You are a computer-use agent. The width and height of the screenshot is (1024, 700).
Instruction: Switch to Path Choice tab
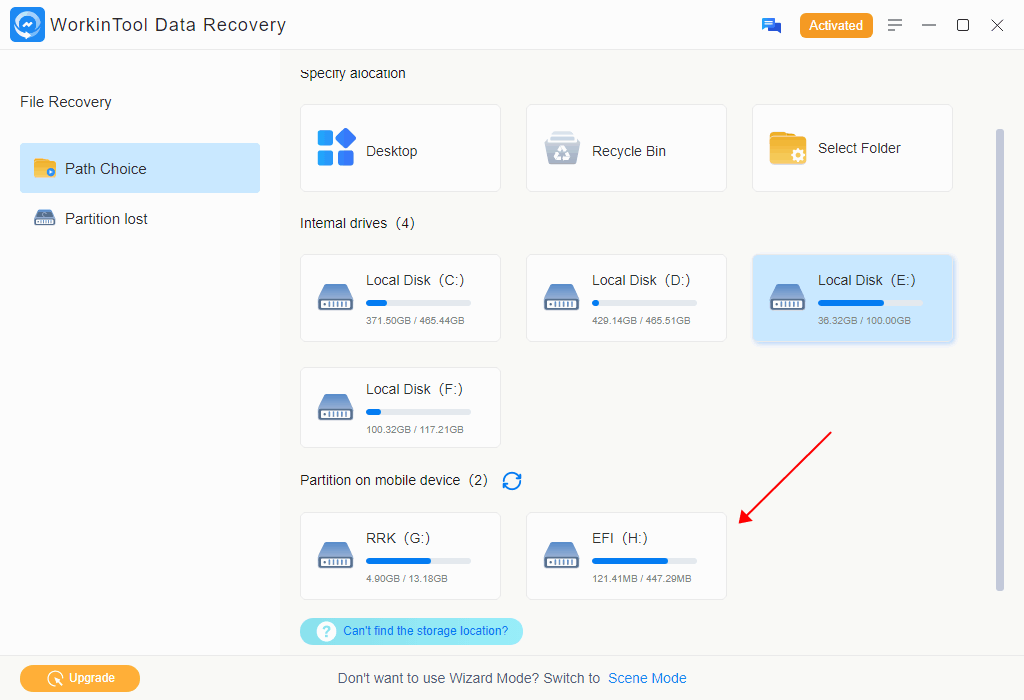pyautogui.click(x=140, y=168)
